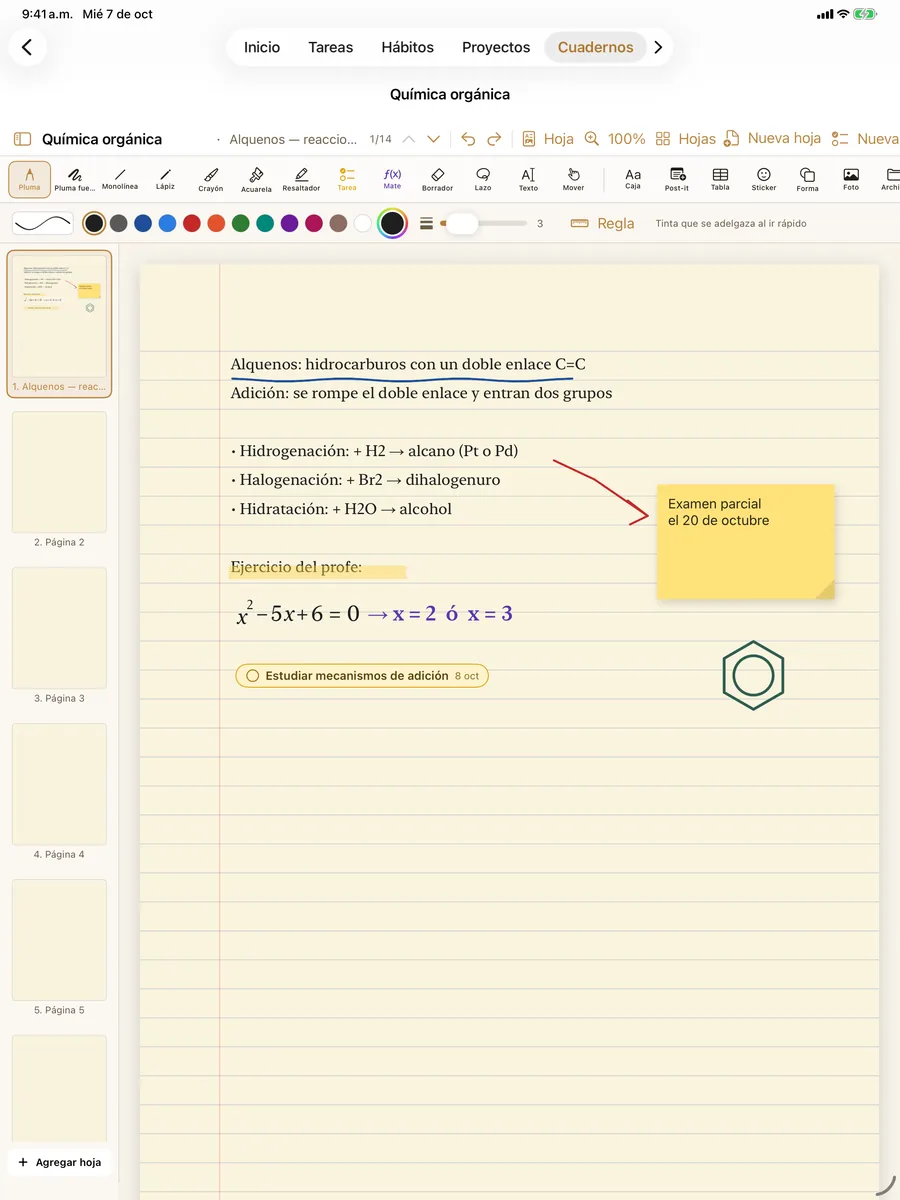The width and height of the screenshot is (900, 1200).
Task: Select the Lápiz pencil tool
Action: [165, 179]
